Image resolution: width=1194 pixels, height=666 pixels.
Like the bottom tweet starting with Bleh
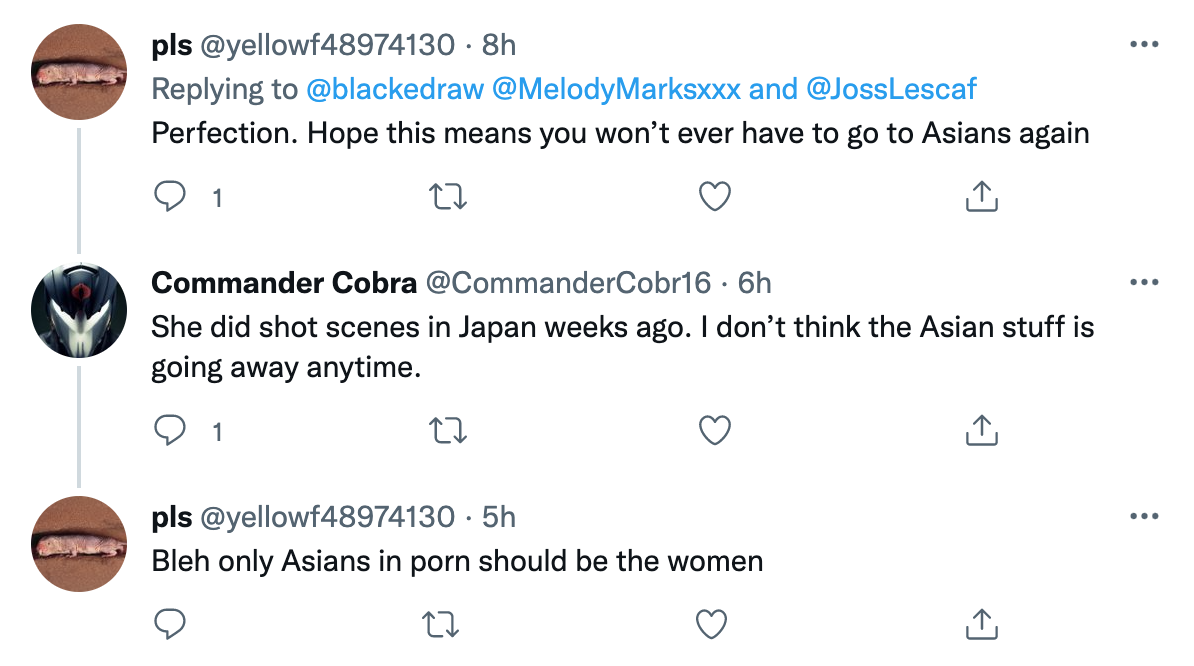coord(711,624)
